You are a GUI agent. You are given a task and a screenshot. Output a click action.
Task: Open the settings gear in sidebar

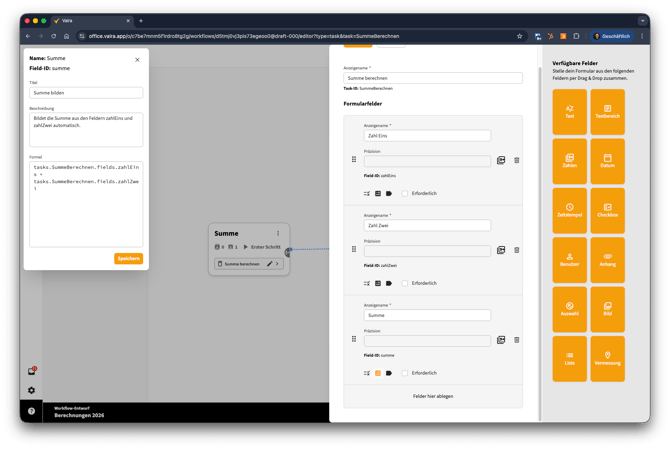32,390
